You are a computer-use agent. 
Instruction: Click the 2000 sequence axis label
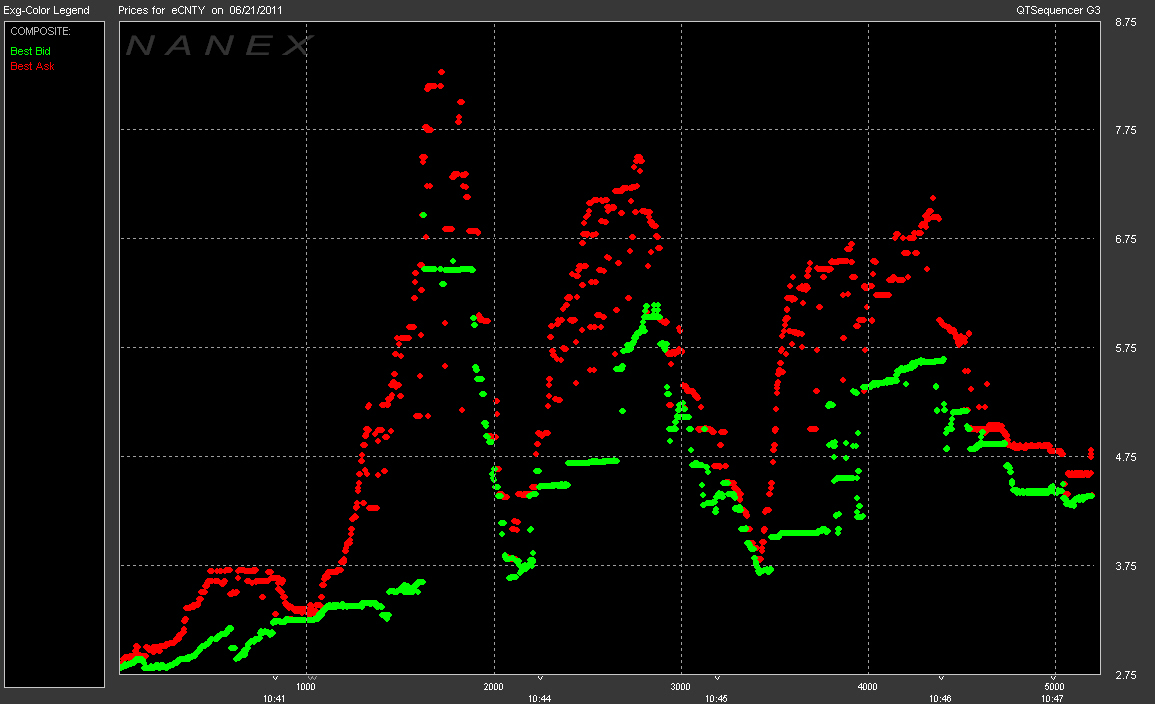(x=493, y=687)
